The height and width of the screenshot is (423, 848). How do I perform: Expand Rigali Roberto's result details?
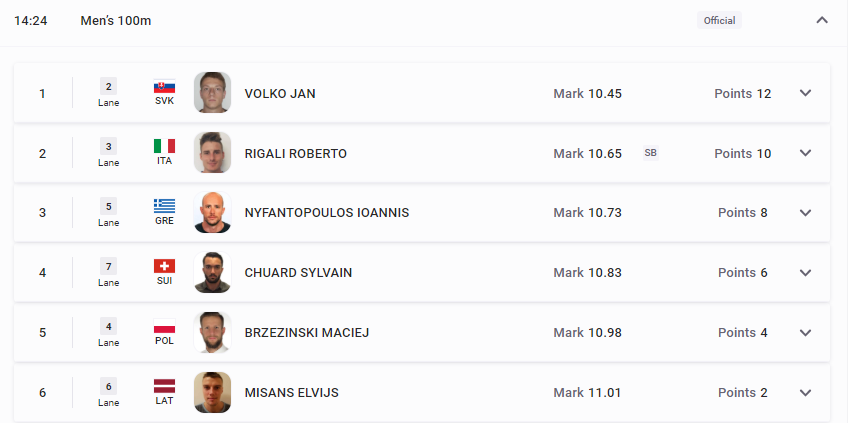(806, 153)
